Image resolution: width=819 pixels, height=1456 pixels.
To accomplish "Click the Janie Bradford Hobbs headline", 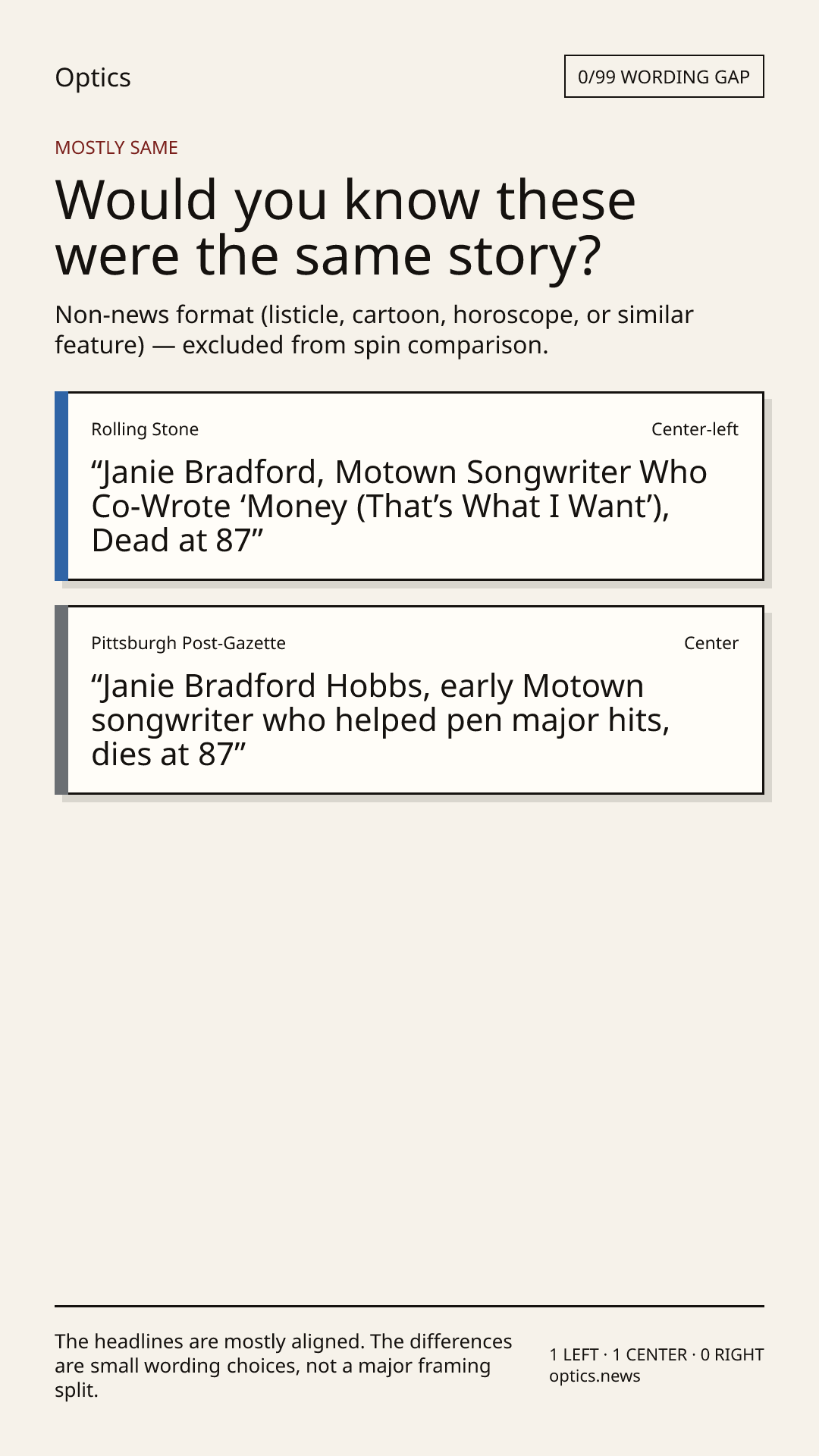I will click(381, 720).
